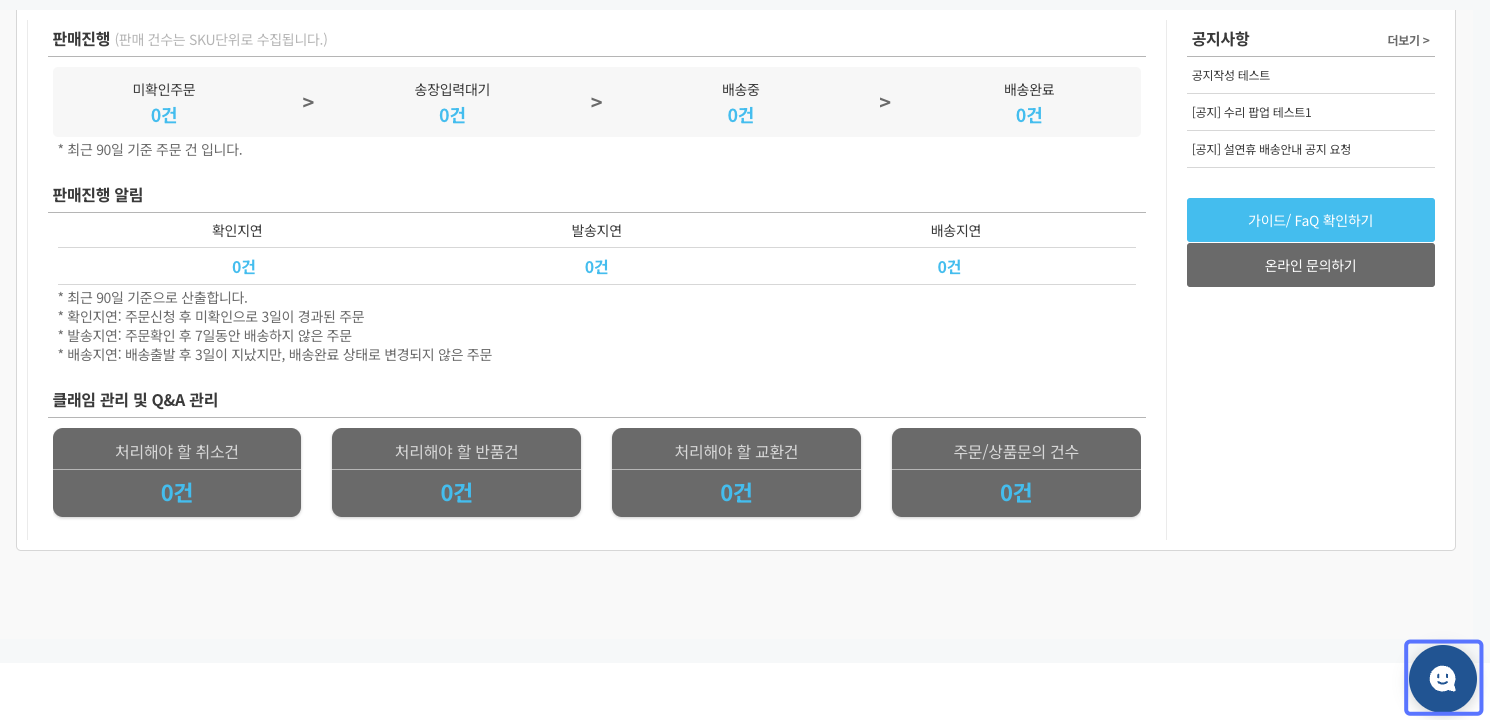Click note about 확인지연 3일 경과 주문
The height and width of the screenshot is (720, 1490).
click(x=211, y=316)
